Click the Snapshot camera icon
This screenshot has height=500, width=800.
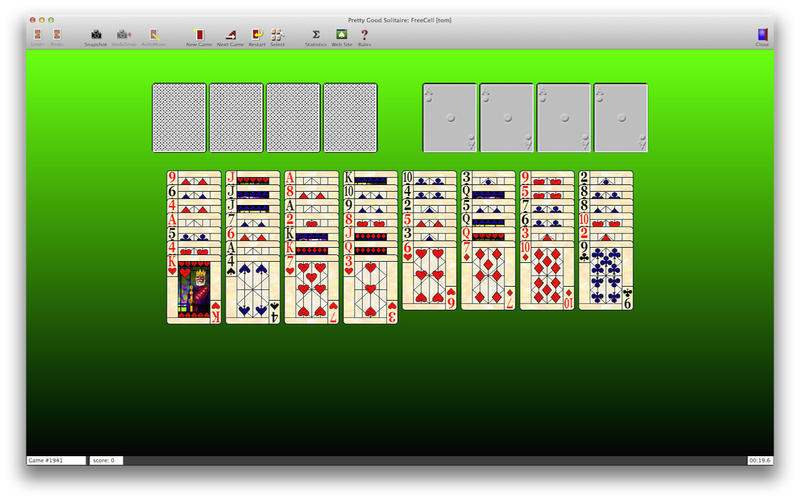click(95, 37)
